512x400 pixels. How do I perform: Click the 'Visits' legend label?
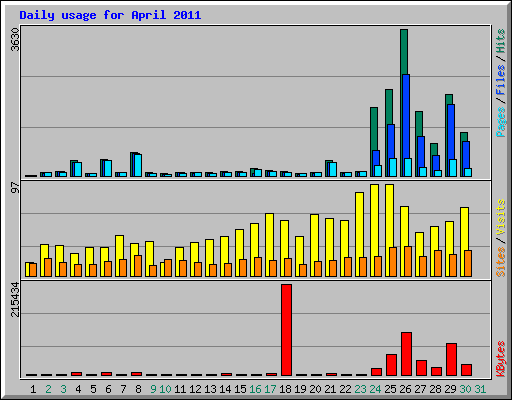[x=500, y=218]
